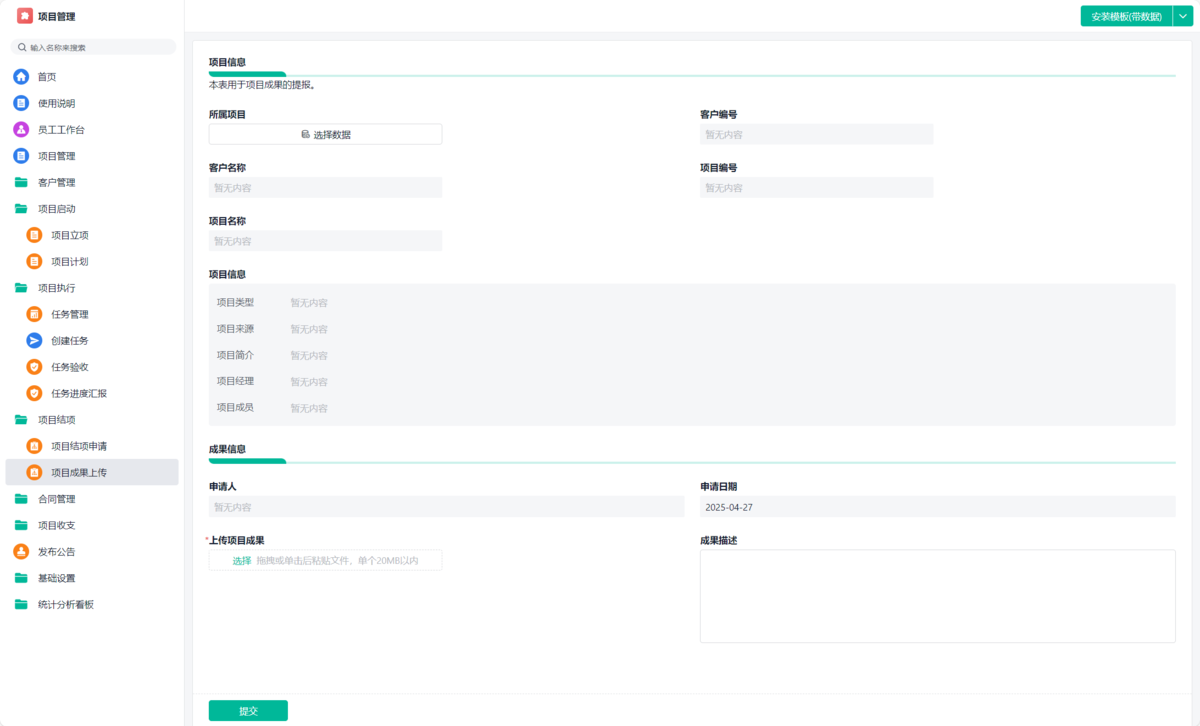Click the 任务进度汇报 sidebar entry
The width and height of the screenshot is (1200, 726).
[92, 393]
